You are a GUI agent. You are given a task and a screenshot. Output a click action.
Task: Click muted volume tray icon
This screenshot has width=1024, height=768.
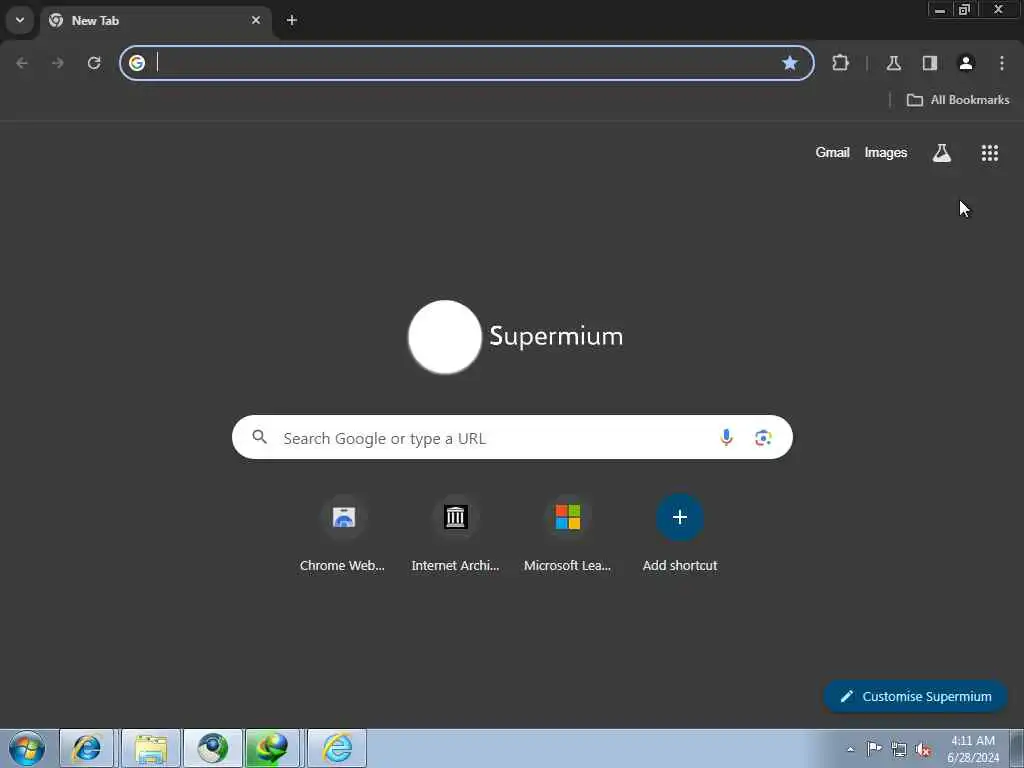923,749
